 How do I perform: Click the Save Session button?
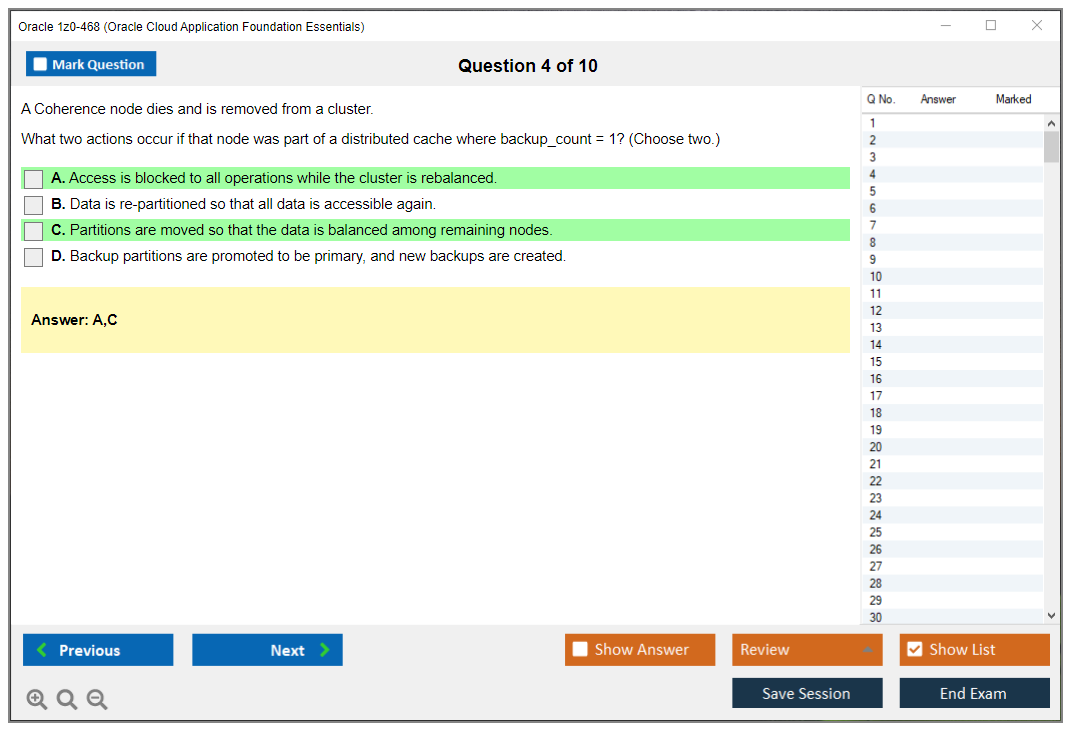(807, 692)
